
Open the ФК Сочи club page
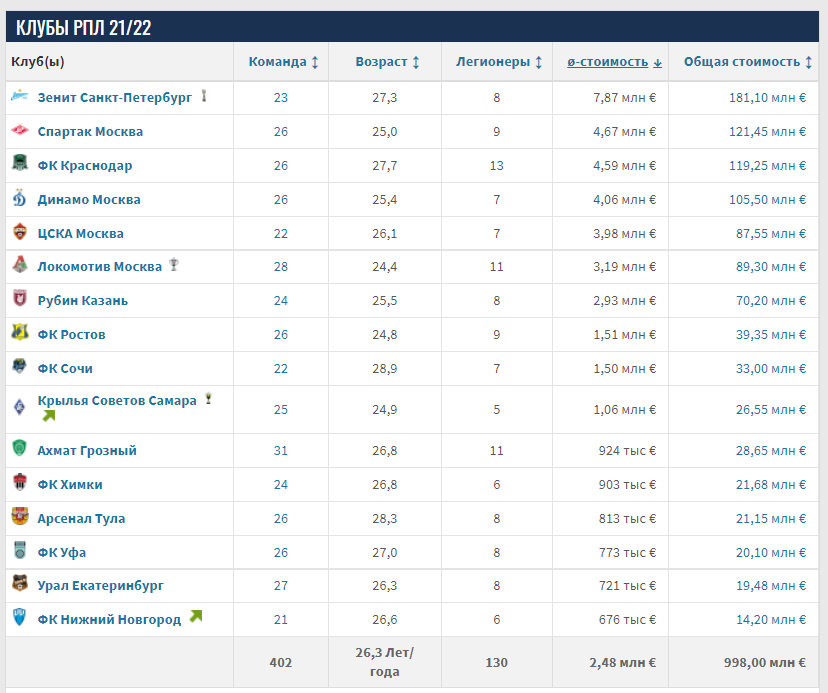click(x=65, y=368)
